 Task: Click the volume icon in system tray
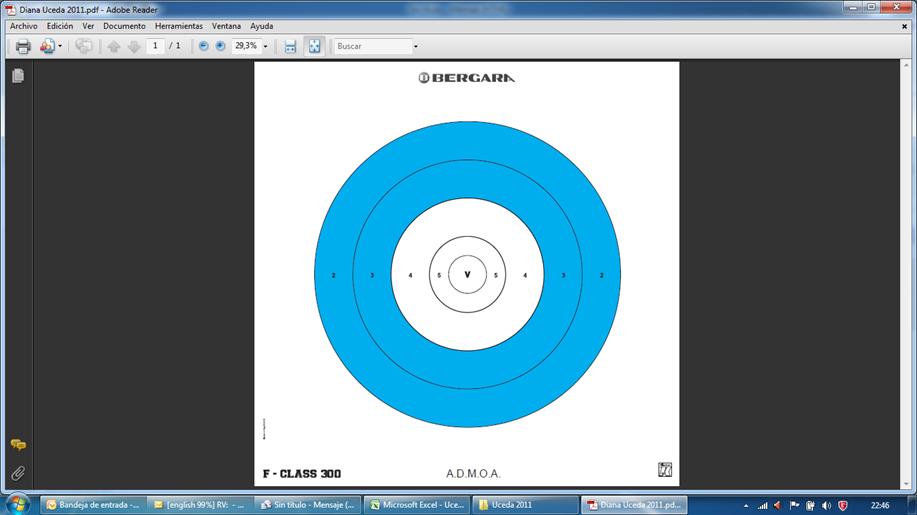(826, 505)
